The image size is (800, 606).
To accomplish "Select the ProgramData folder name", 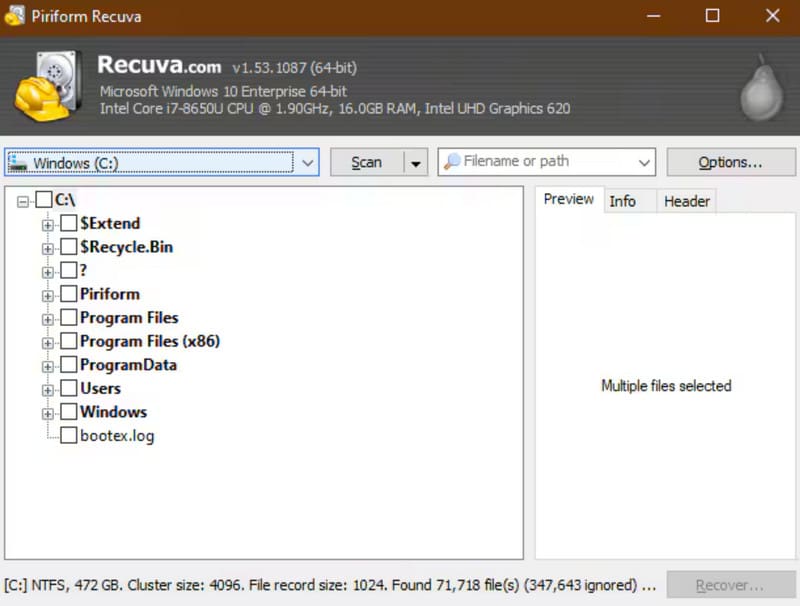I will [129, 365].
